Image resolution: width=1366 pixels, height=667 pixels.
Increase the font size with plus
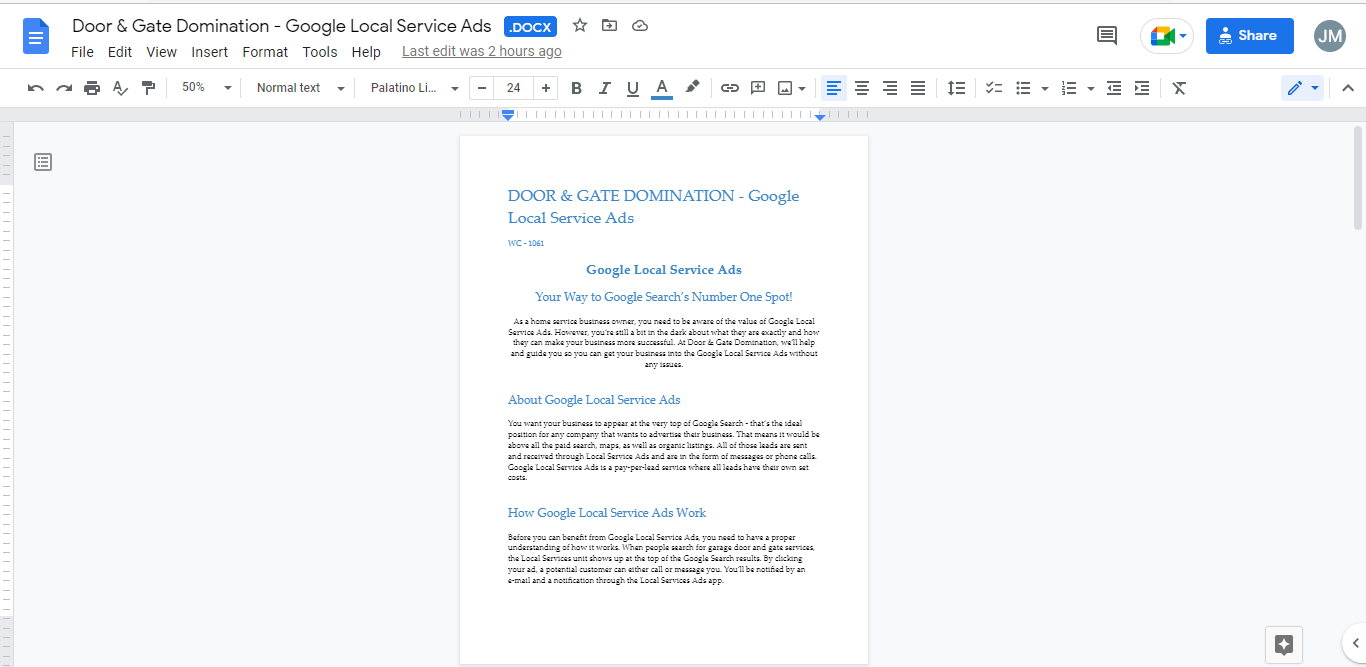(546, 88)
